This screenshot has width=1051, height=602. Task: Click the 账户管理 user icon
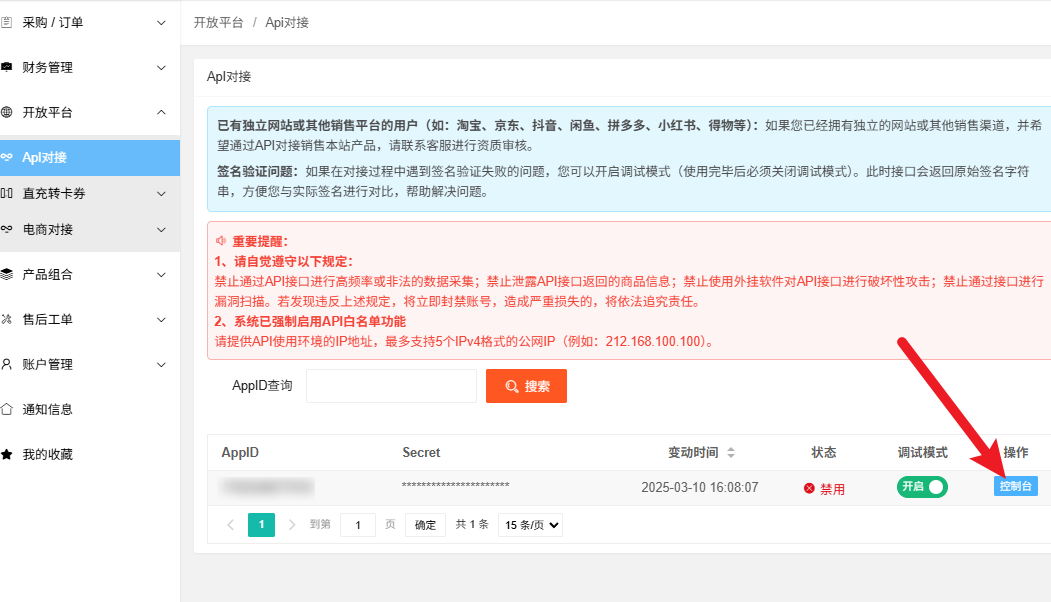(x=7, y=364)
